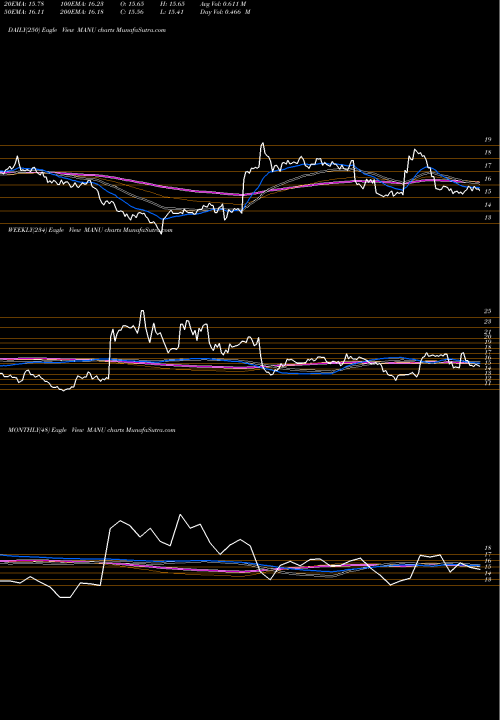Image resolution: width=500 pixels, height=720 pixels.
Task: Click the 50EMA: 16.11 readout
Action: 22,12
